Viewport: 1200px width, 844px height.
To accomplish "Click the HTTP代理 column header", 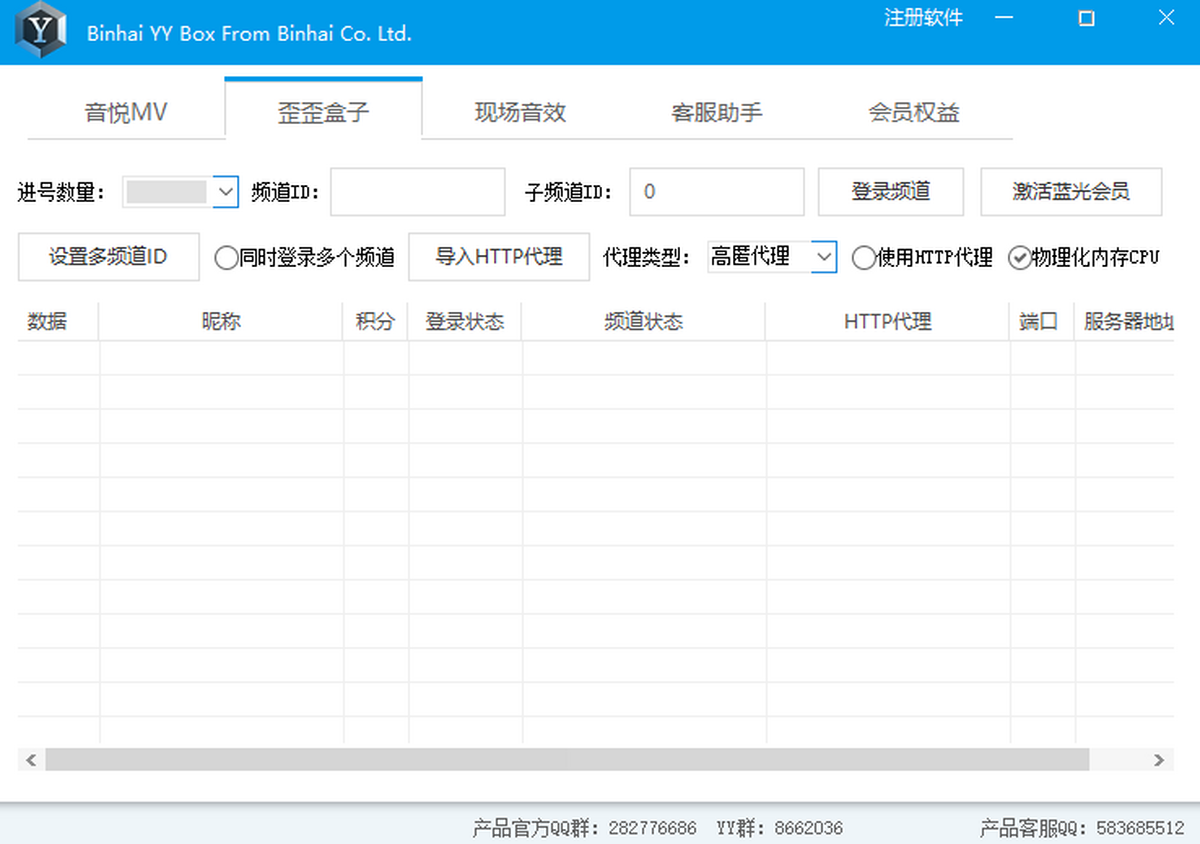I will 888,321.
